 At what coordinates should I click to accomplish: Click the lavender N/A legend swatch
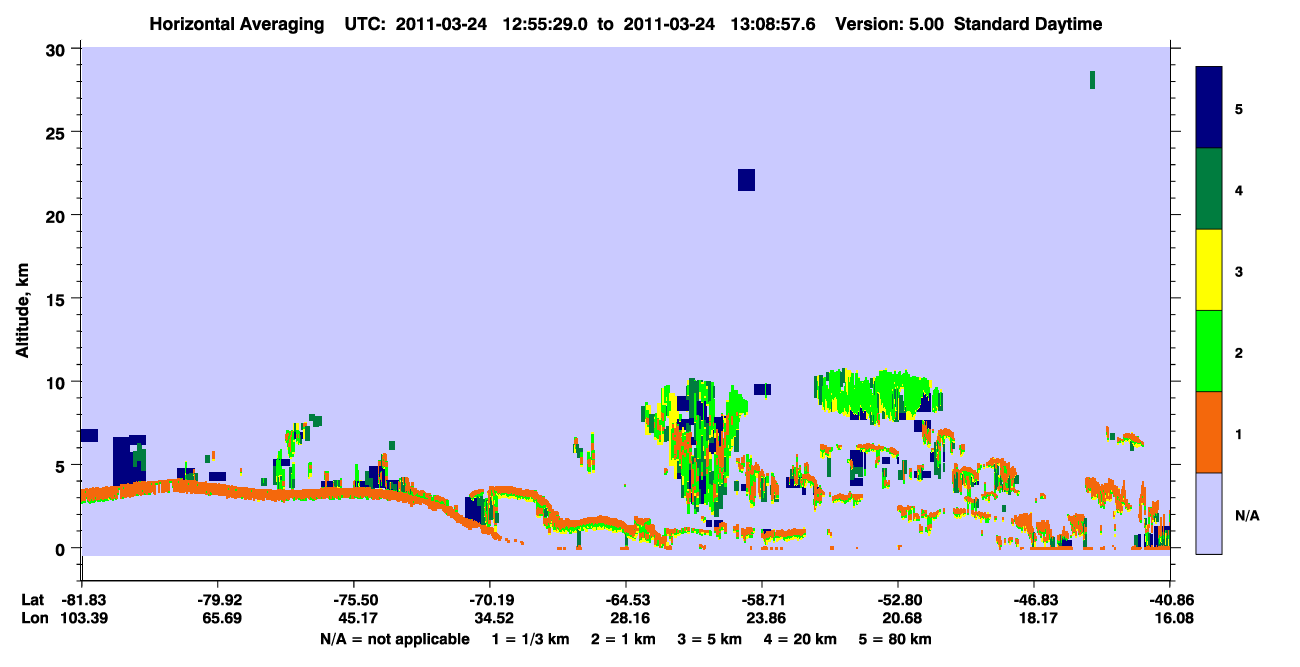tap(1209, 513)
